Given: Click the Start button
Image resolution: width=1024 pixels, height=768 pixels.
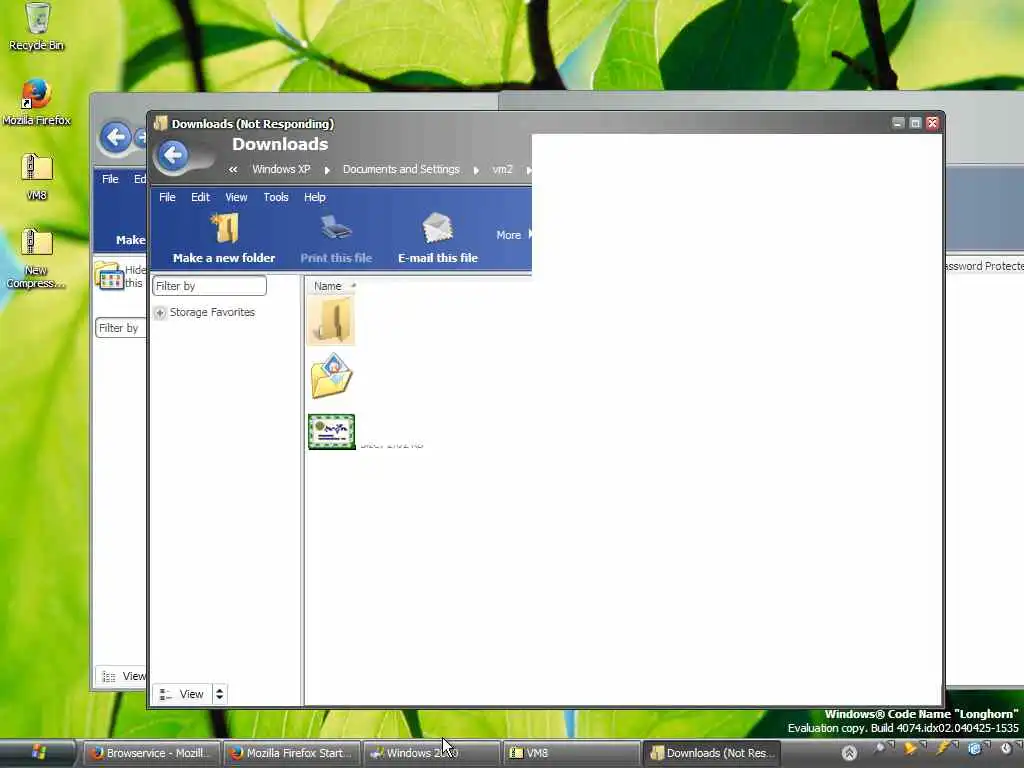Looking at the screenshot, I should [x=38, y=753].
